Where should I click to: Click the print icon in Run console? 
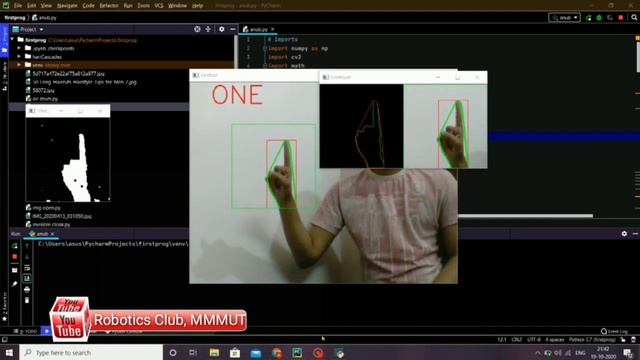pyautogui.click(x=27, y=289)
